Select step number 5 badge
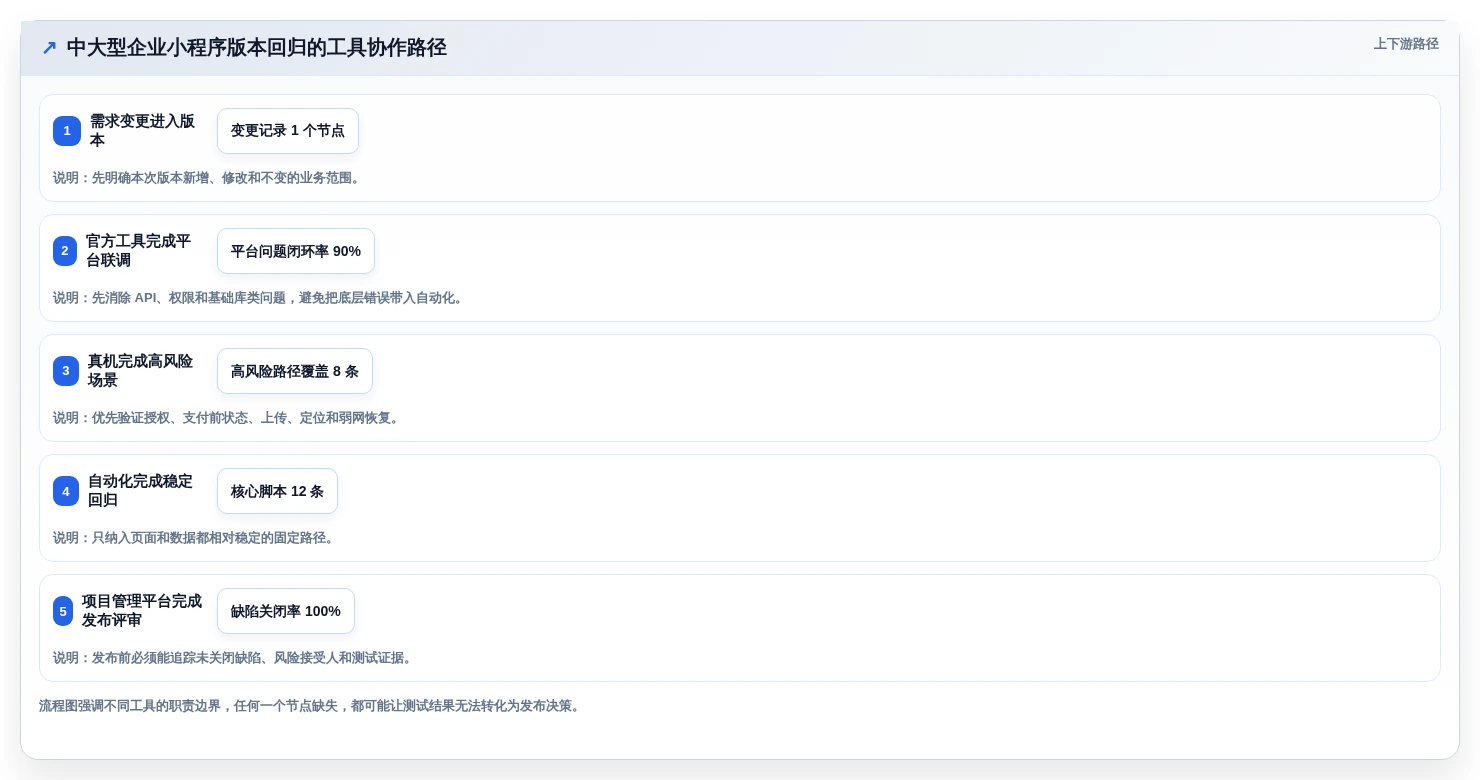Image resolution: width=1480 pixels, height=780 pixels. (63, 611)
